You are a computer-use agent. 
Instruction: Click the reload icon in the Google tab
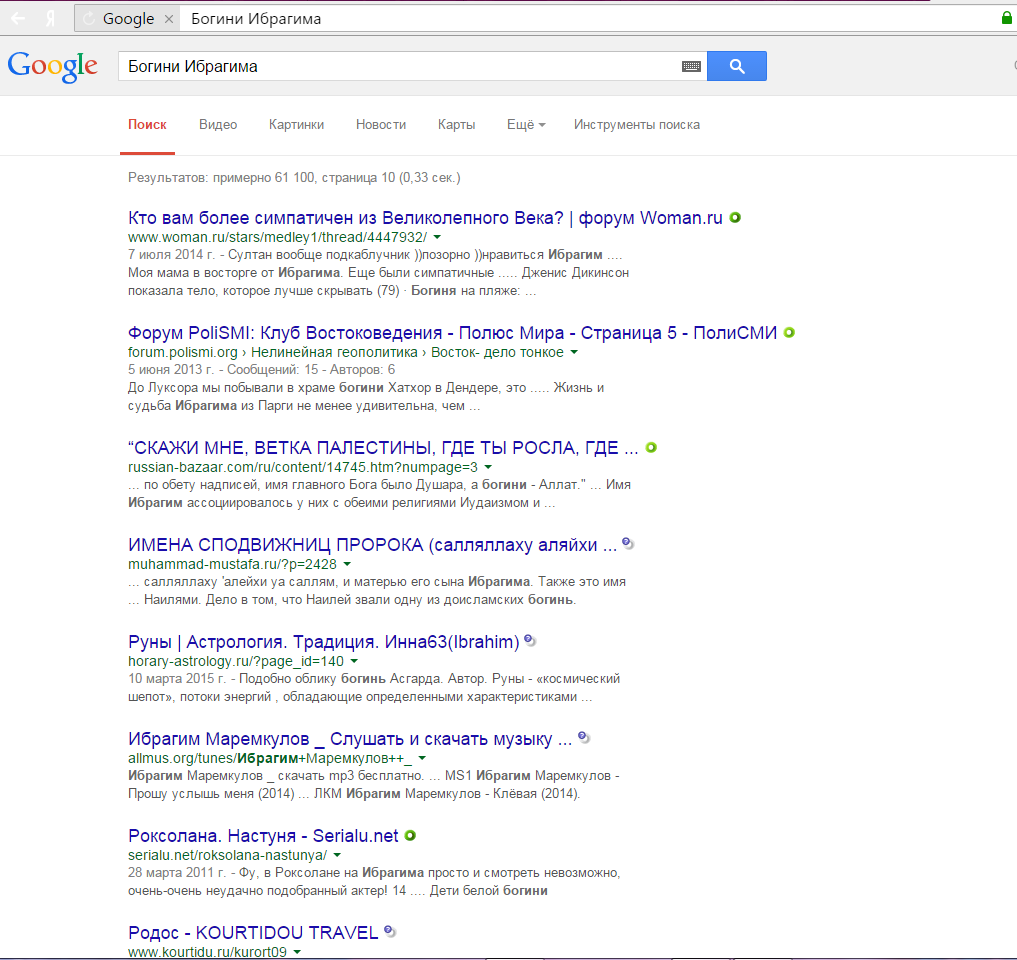click(89, 18)
